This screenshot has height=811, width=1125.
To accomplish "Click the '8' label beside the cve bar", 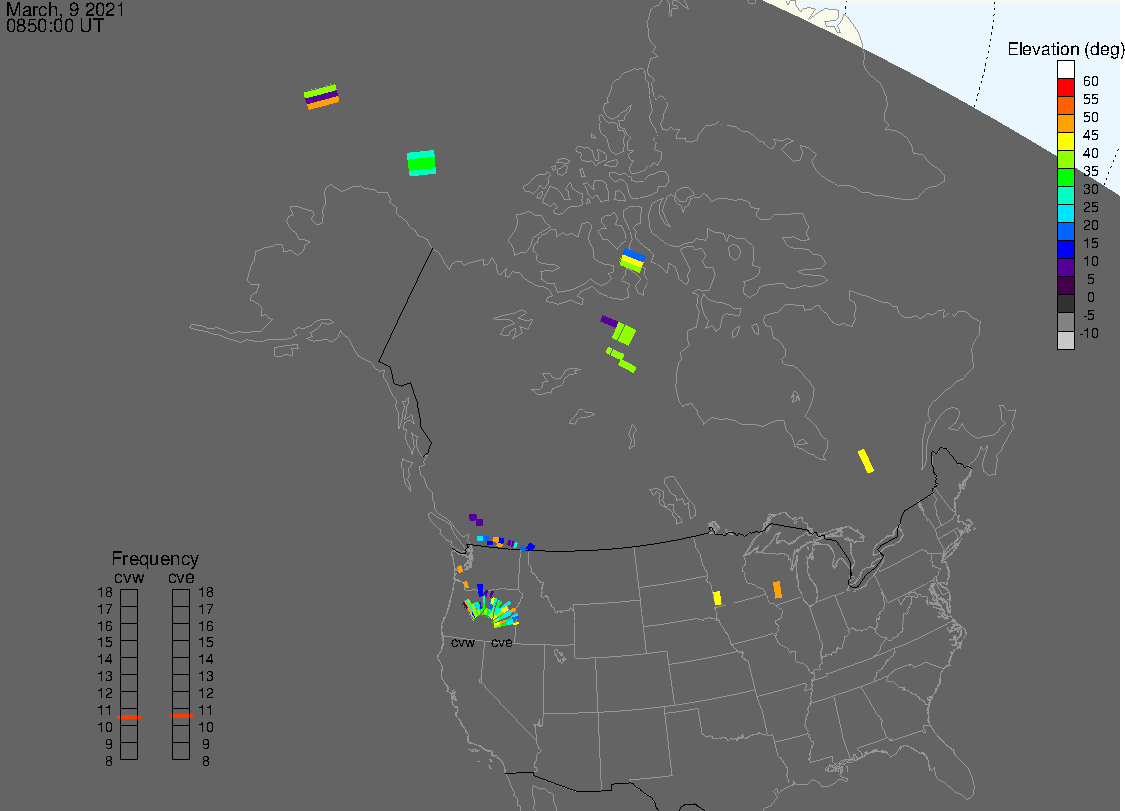I will [206, 761].
